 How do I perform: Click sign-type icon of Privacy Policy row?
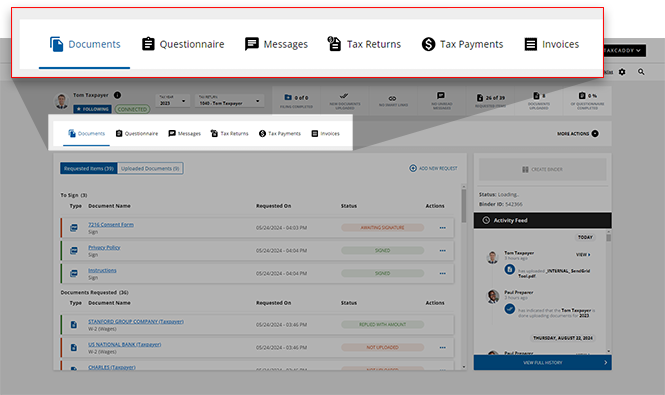coord(74,251)
